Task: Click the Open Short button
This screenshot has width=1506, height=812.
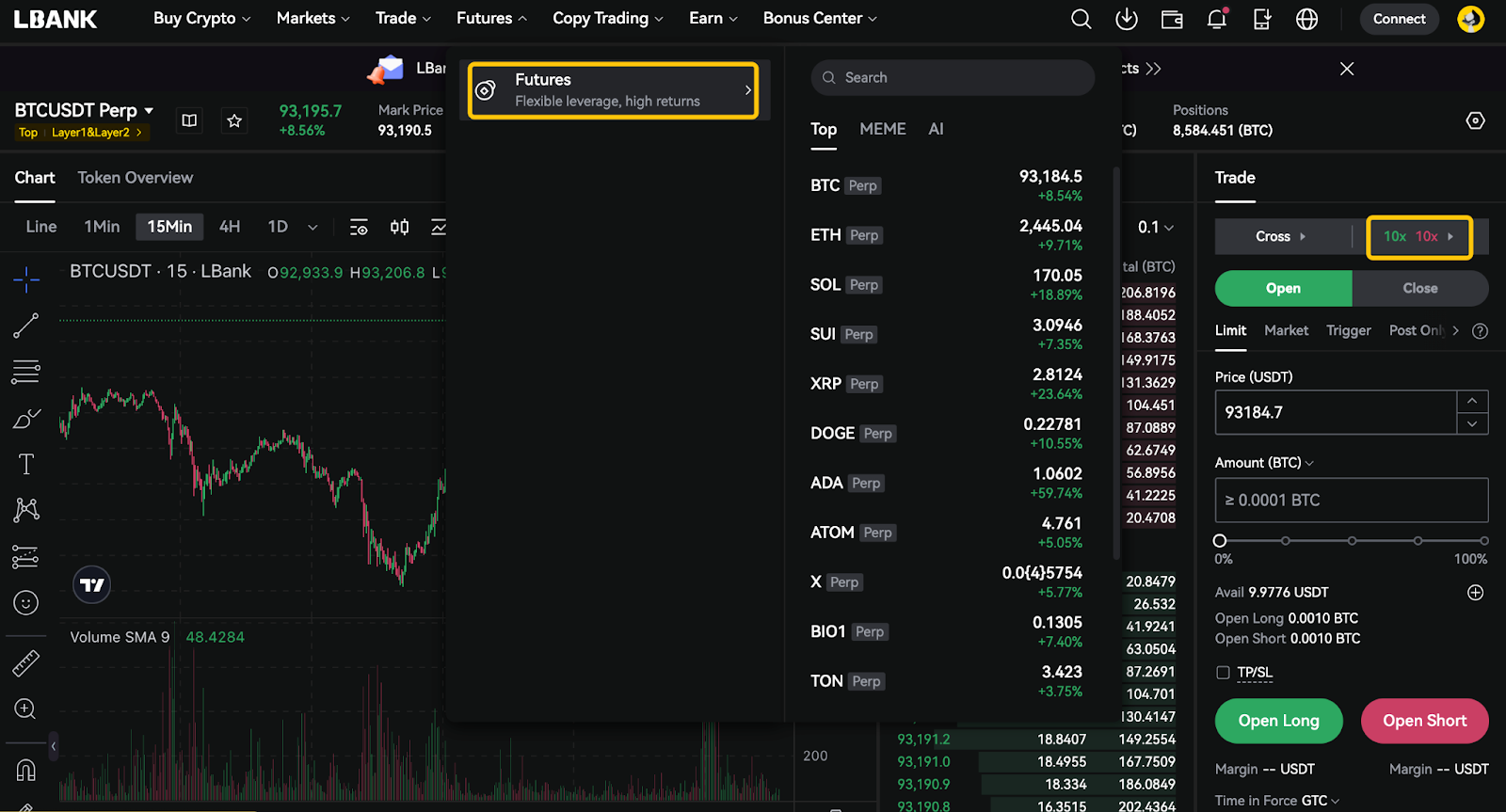Action: (x=1424, y=721)
